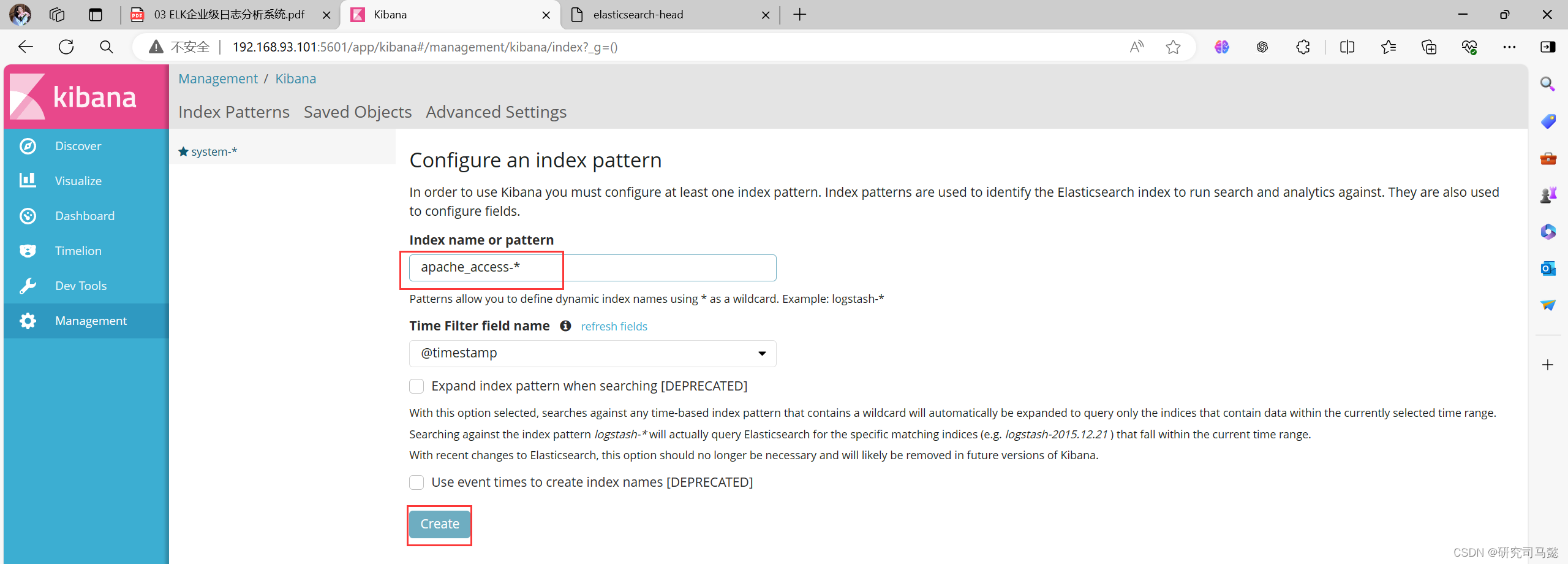Select the system-* index pattern

coord(214,151)
